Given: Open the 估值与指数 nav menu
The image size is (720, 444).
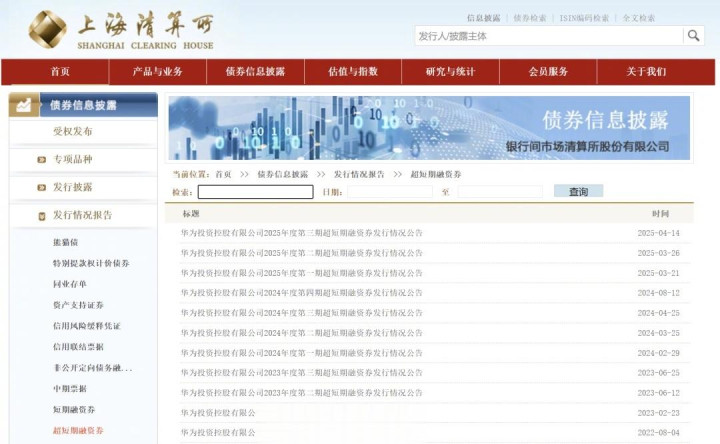Looking at the screenshot, I should click(353, 72).
